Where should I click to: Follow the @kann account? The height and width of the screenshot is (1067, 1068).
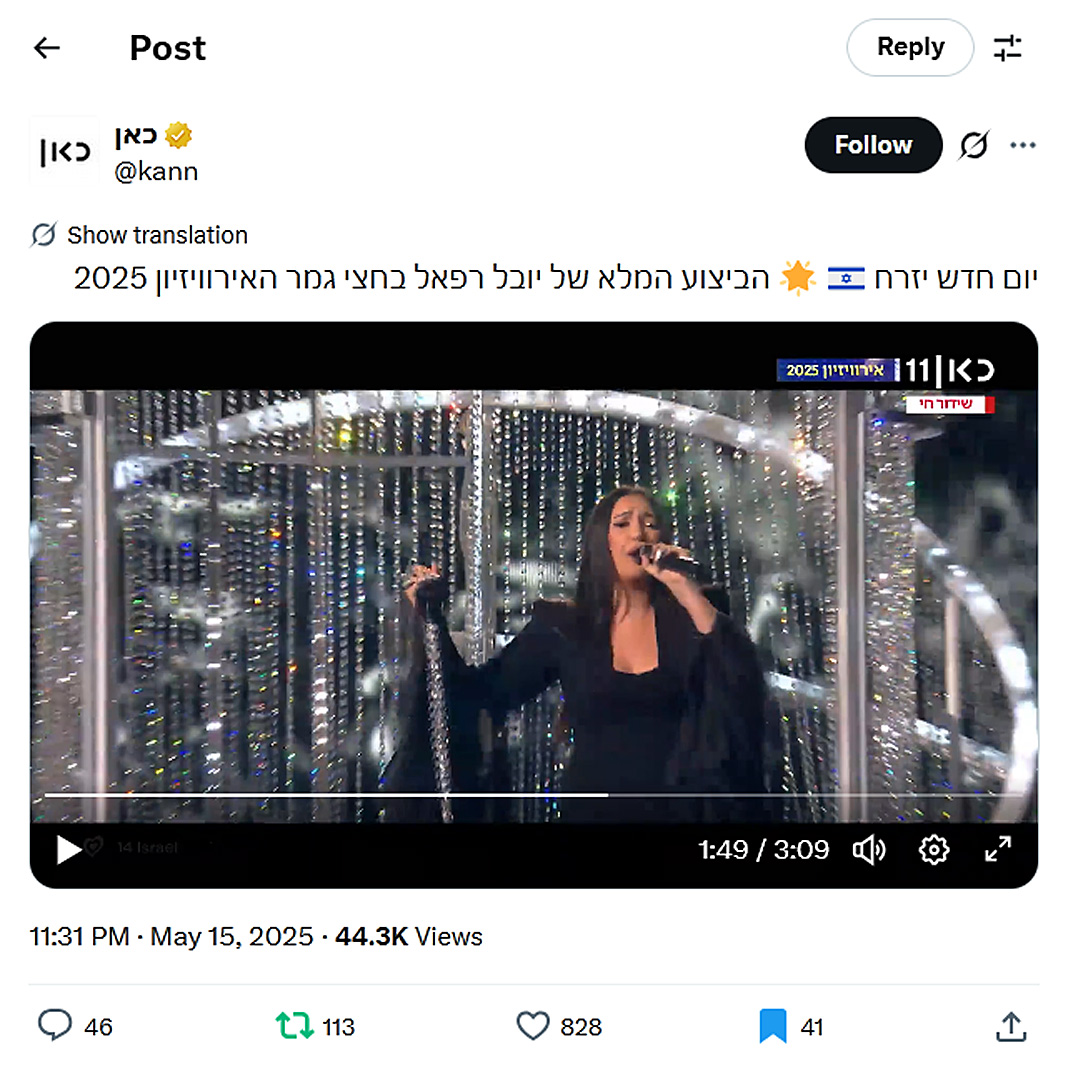(x=873, y=146)
